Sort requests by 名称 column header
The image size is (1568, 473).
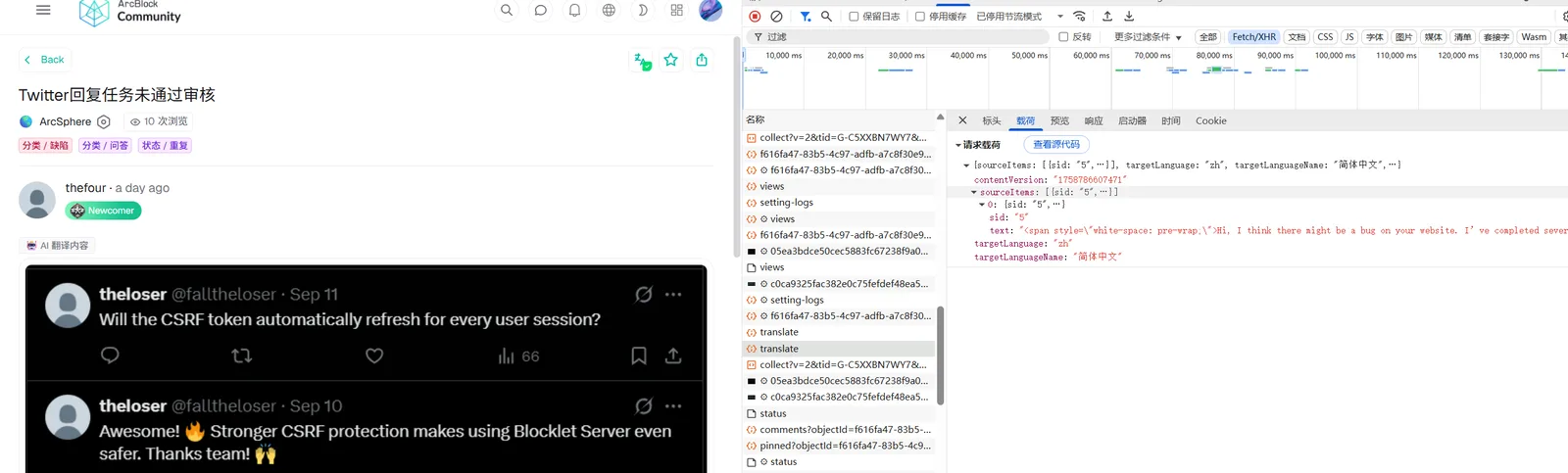(756, 119)
